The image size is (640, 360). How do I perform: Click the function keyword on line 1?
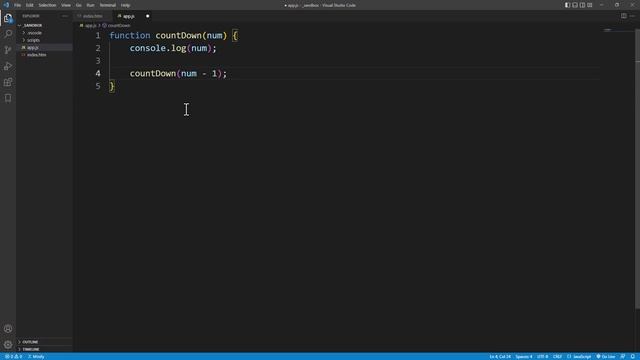pyautogui.click(x=130, y=36)
